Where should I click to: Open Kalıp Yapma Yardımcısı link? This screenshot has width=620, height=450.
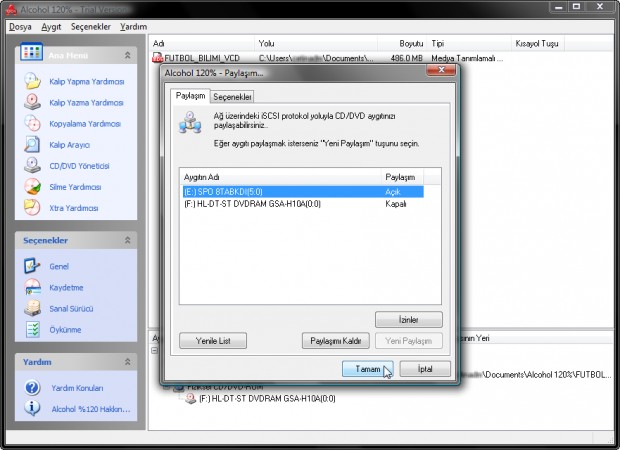click(87, 81)
